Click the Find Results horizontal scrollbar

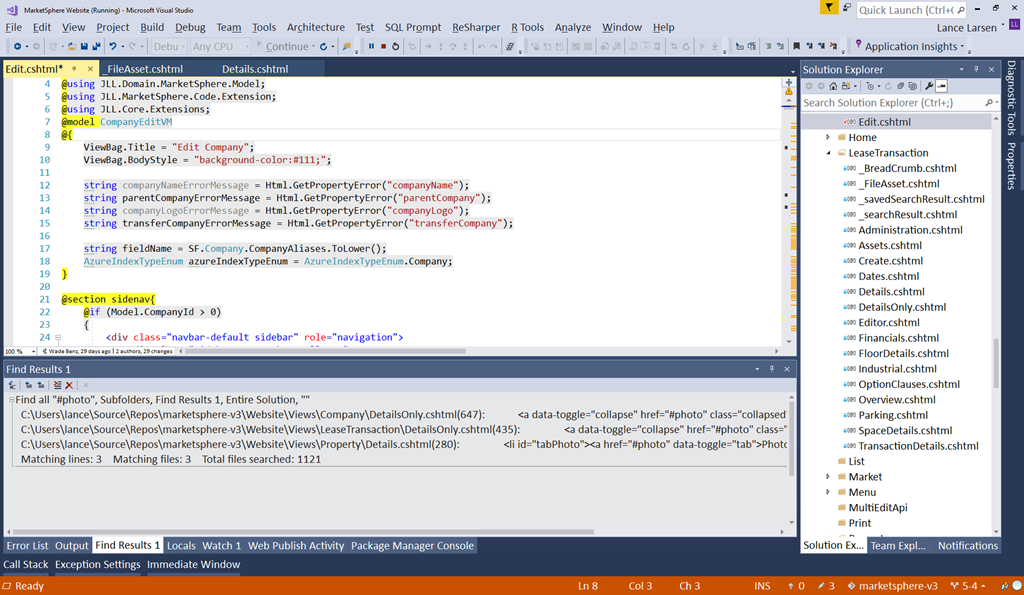[304, 532]
